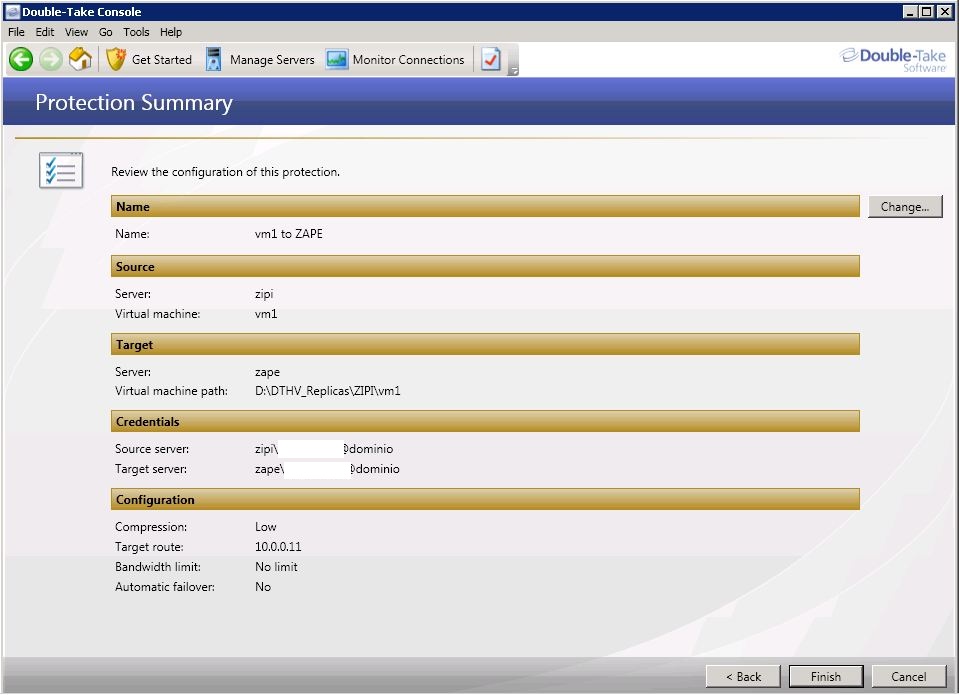959x695 pixels.
Task: Click the Manage Servers server icon
Action: point(213,59)
